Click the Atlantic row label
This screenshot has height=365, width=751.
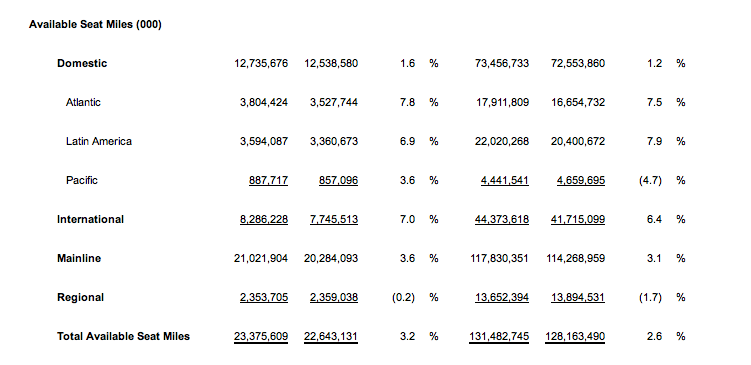pos(83,102)
